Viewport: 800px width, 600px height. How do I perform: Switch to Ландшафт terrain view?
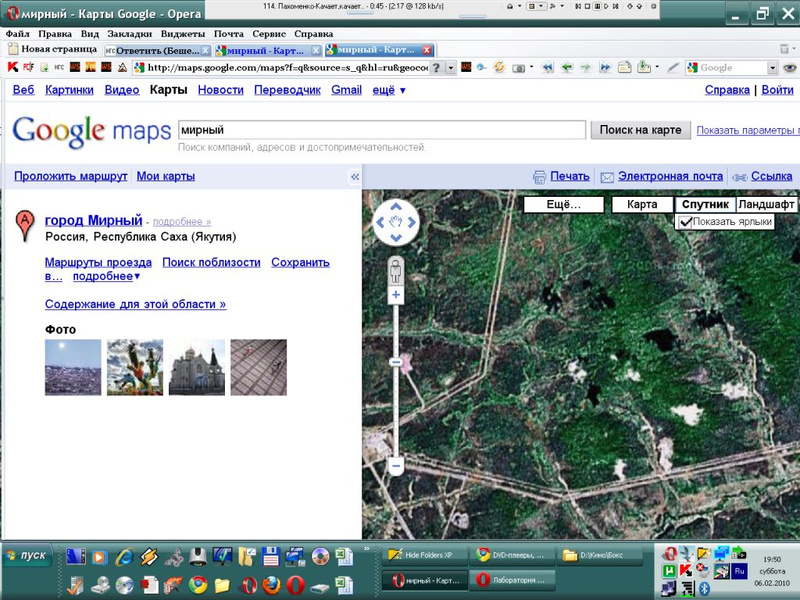[x=766, y=204]
